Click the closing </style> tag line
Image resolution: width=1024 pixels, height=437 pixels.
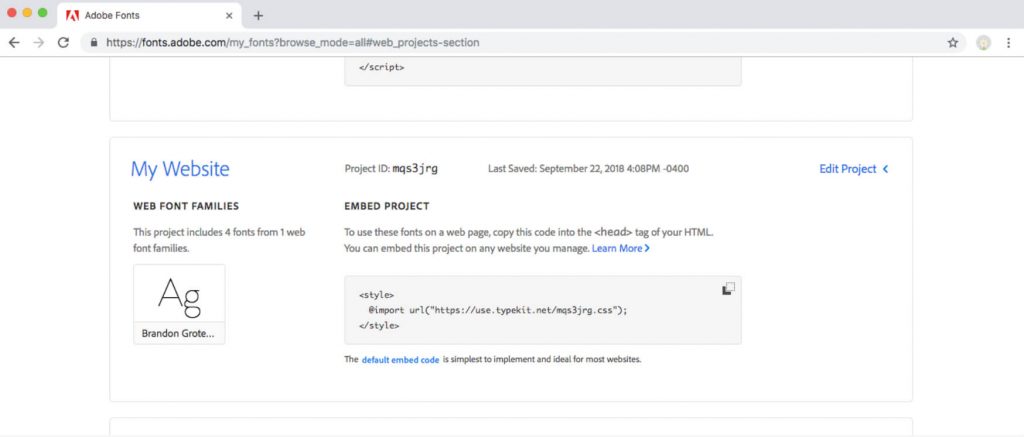[379, 325]
